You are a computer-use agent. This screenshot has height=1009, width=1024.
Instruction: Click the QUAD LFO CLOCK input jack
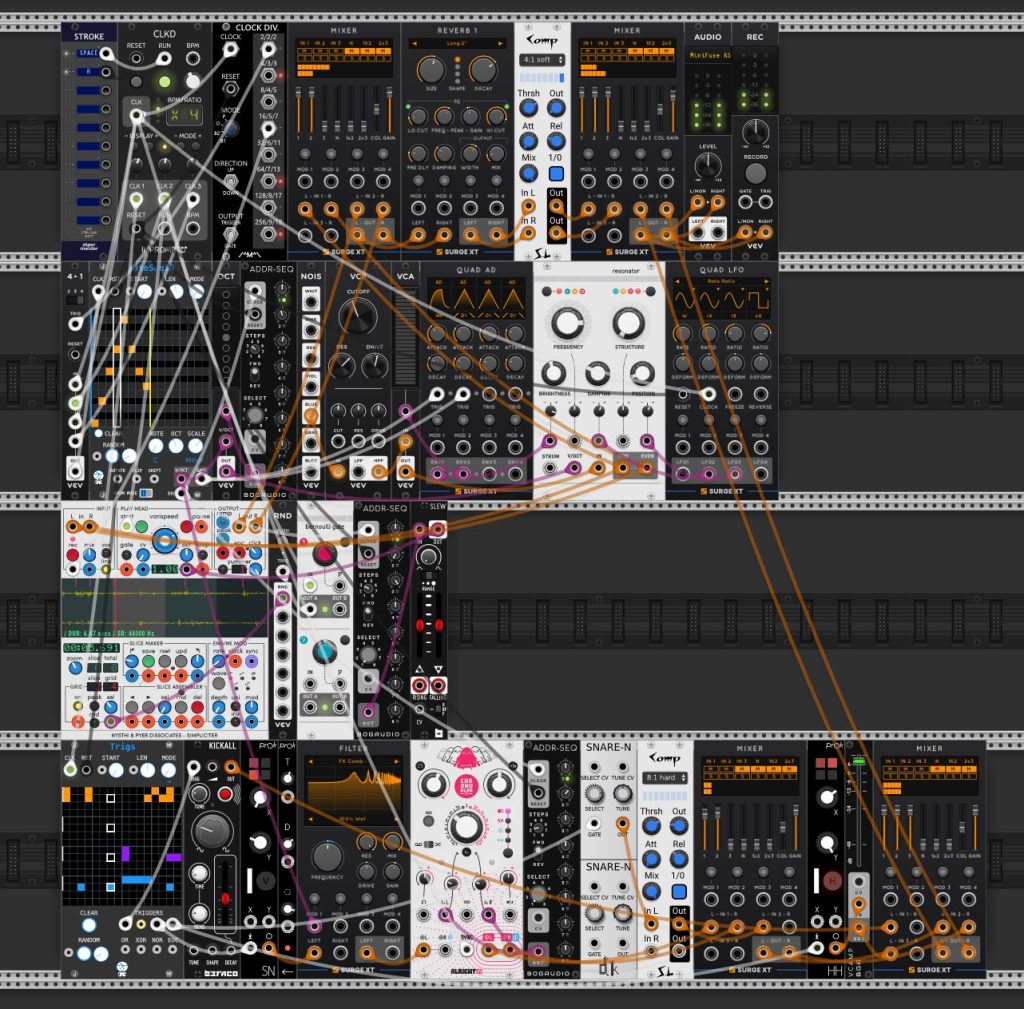(708, 394)
